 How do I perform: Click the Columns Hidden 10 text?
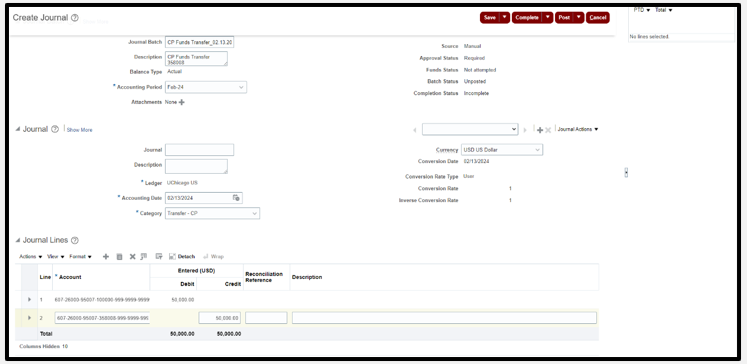(x=43, y=346)
